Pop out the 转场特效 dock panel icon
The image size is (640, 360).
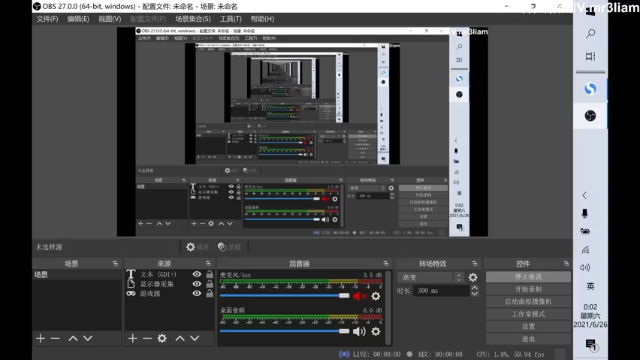click(x=474, y=264)
